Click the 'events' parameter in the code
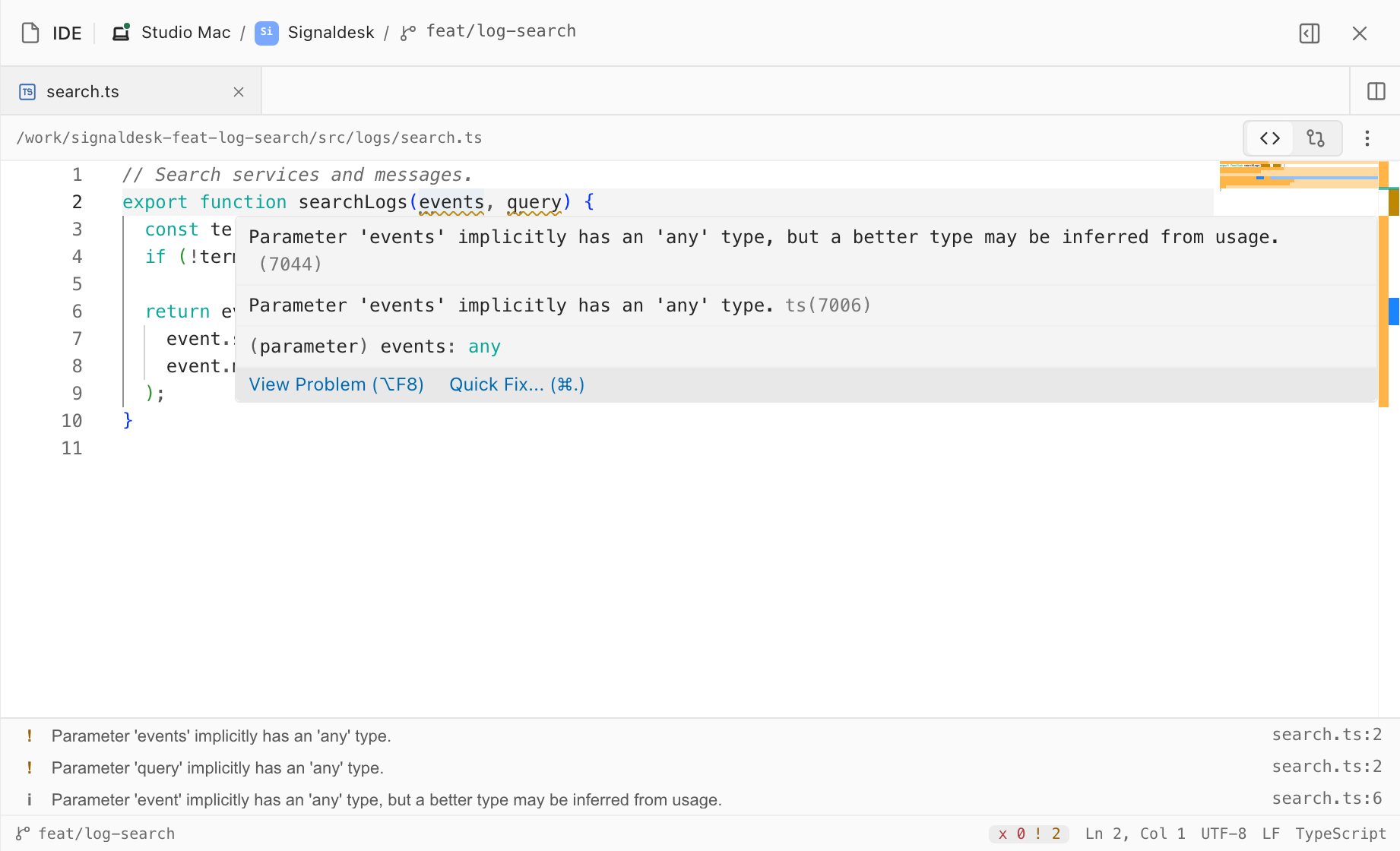Image resolution: width=1400 pixels, height=851 pixels. 451,202
